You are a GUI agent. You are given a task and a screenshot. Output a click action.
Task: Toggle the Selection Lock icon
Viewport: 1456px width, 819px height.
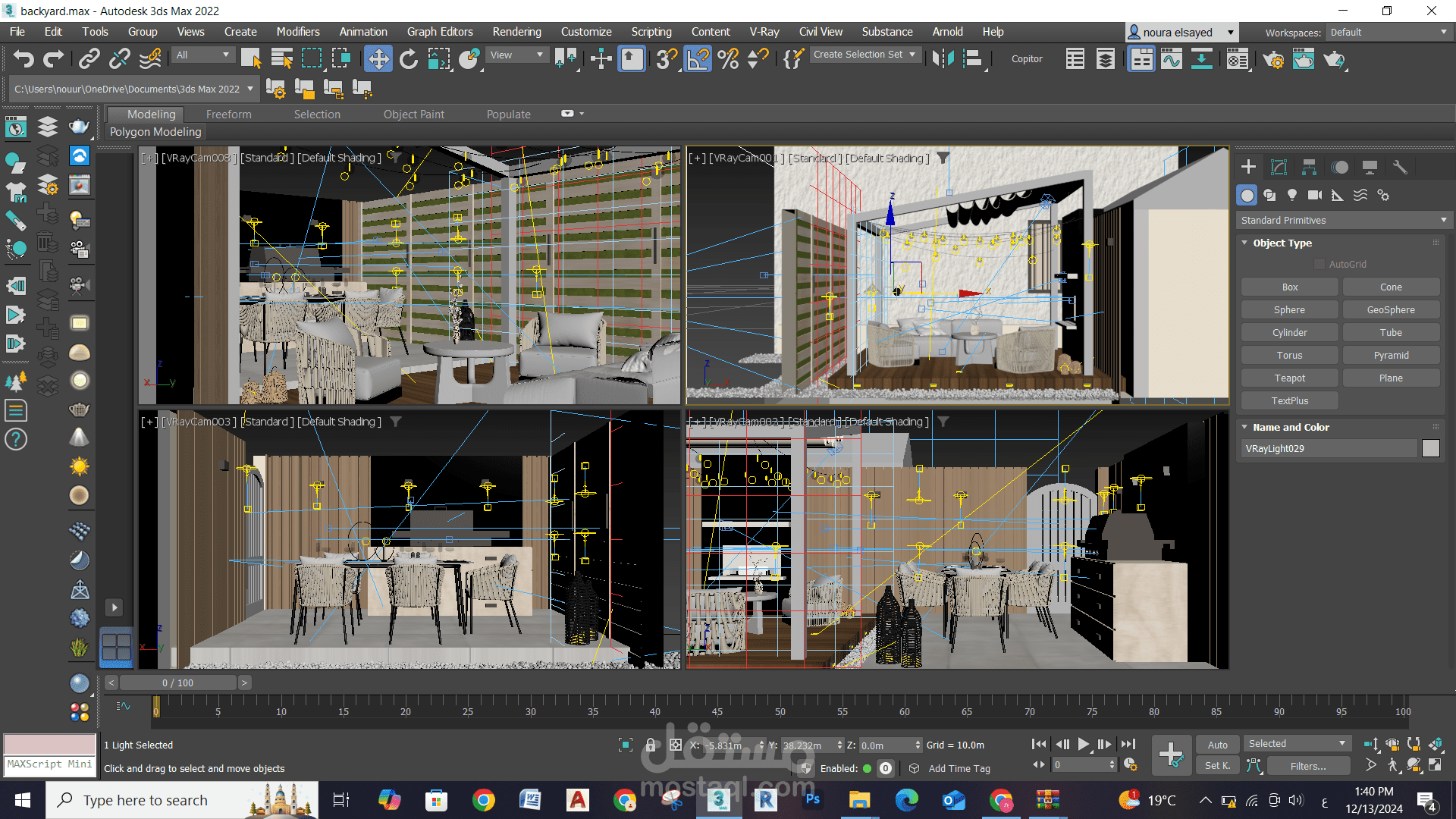pyautogui.click(x=650, y=745)
